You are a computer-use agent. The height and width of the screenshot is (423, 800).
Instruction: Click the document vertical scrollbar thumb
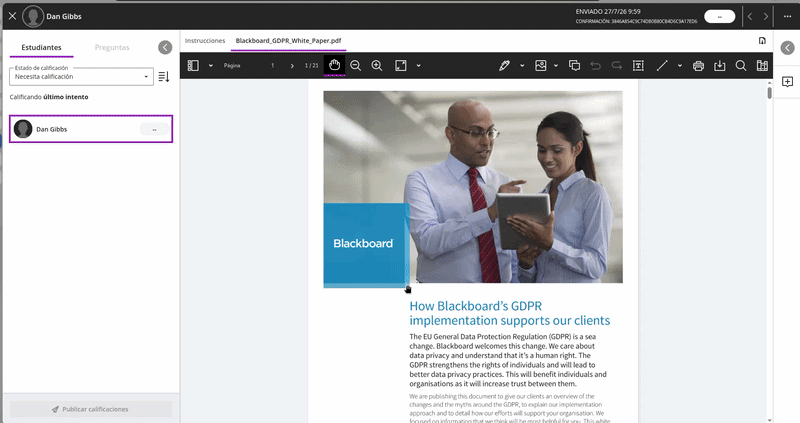[769, 93]
